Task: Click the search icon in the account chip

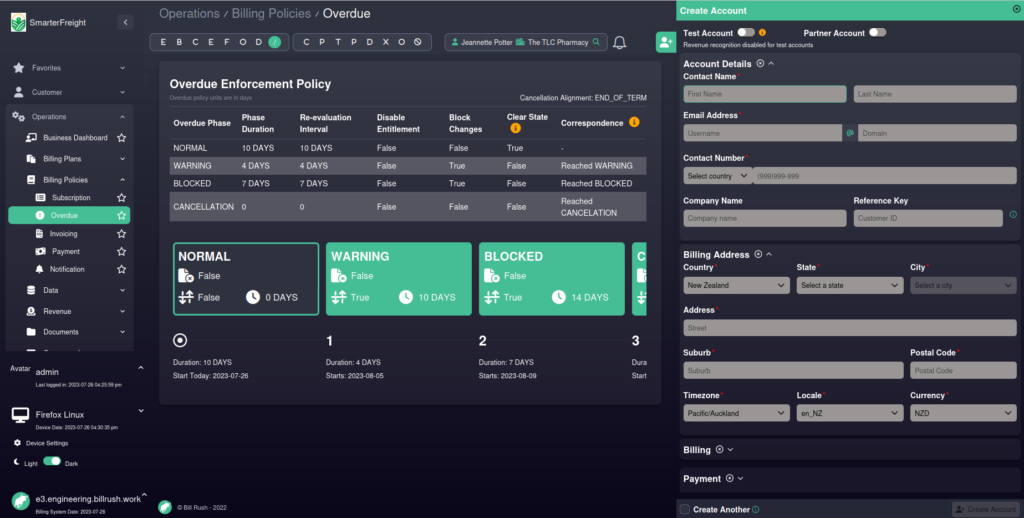Action: tap(596, 42)
